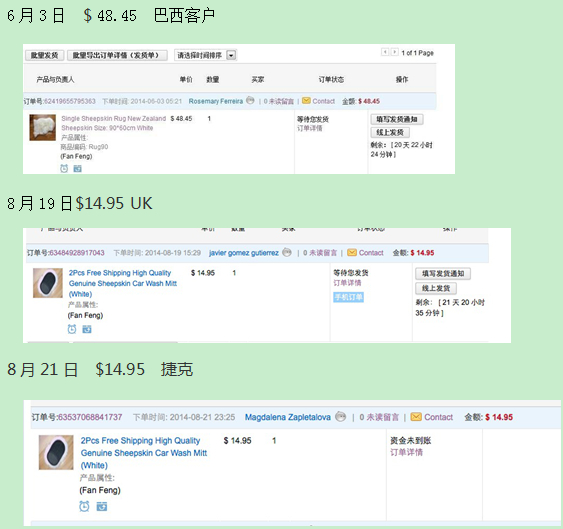
Task: Open buyer javier gomez gutierrez profile link
Action: (244, 253)
